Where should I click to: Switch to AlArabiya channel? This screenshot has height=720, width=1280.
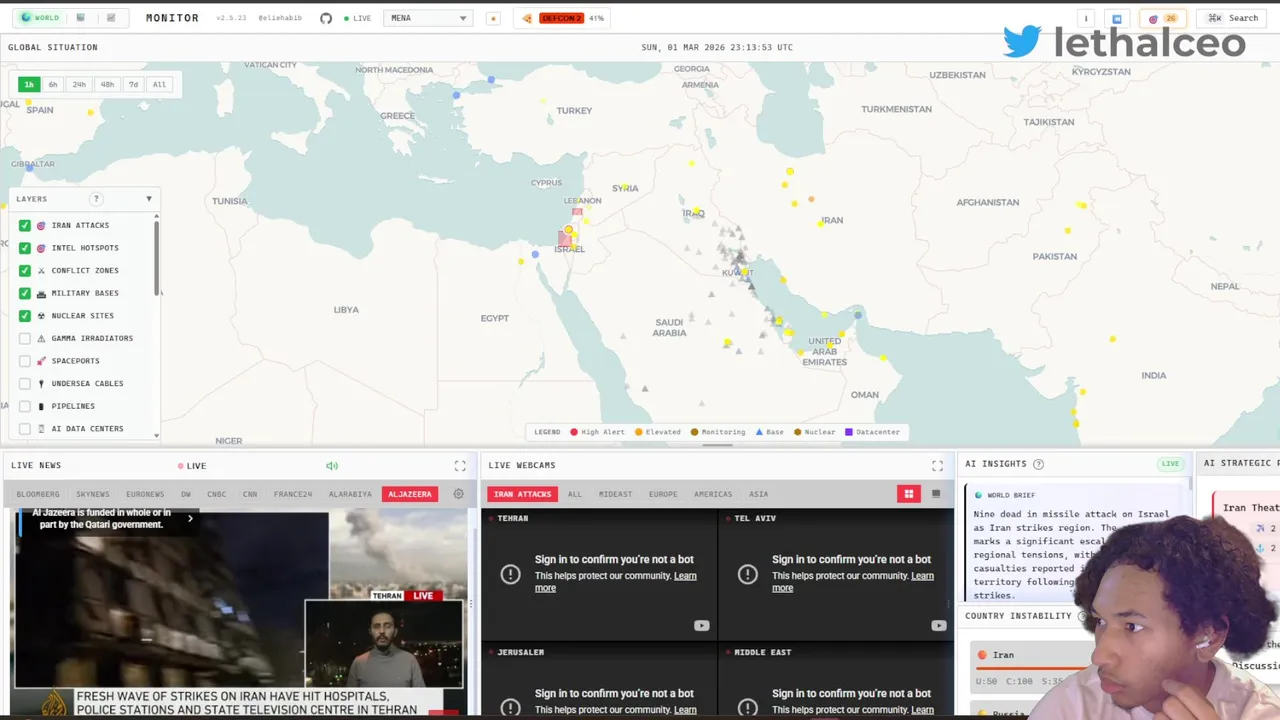(350, 494)
